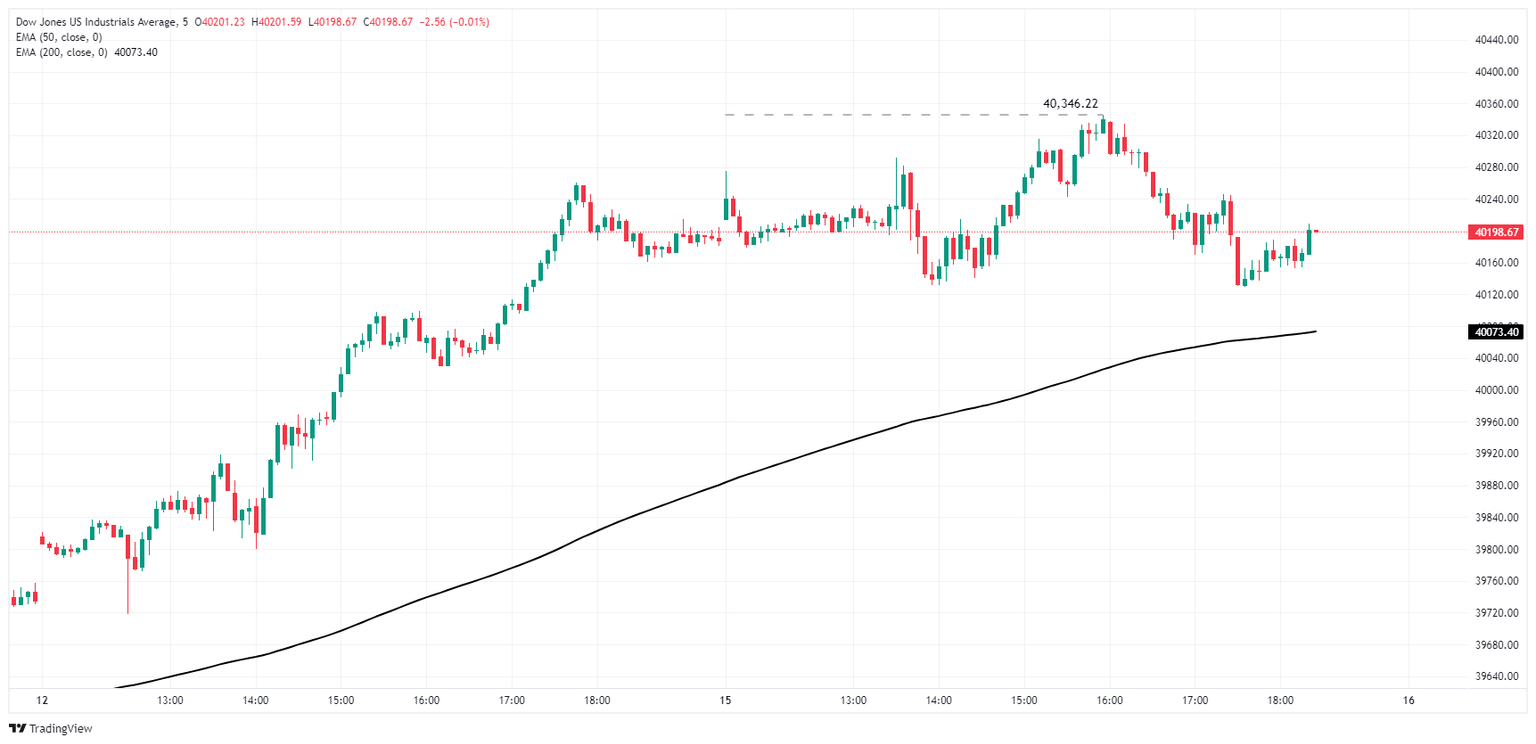
Task: Click the black 40073.40 EMA price label
Action: click(x=1496, y=332)
